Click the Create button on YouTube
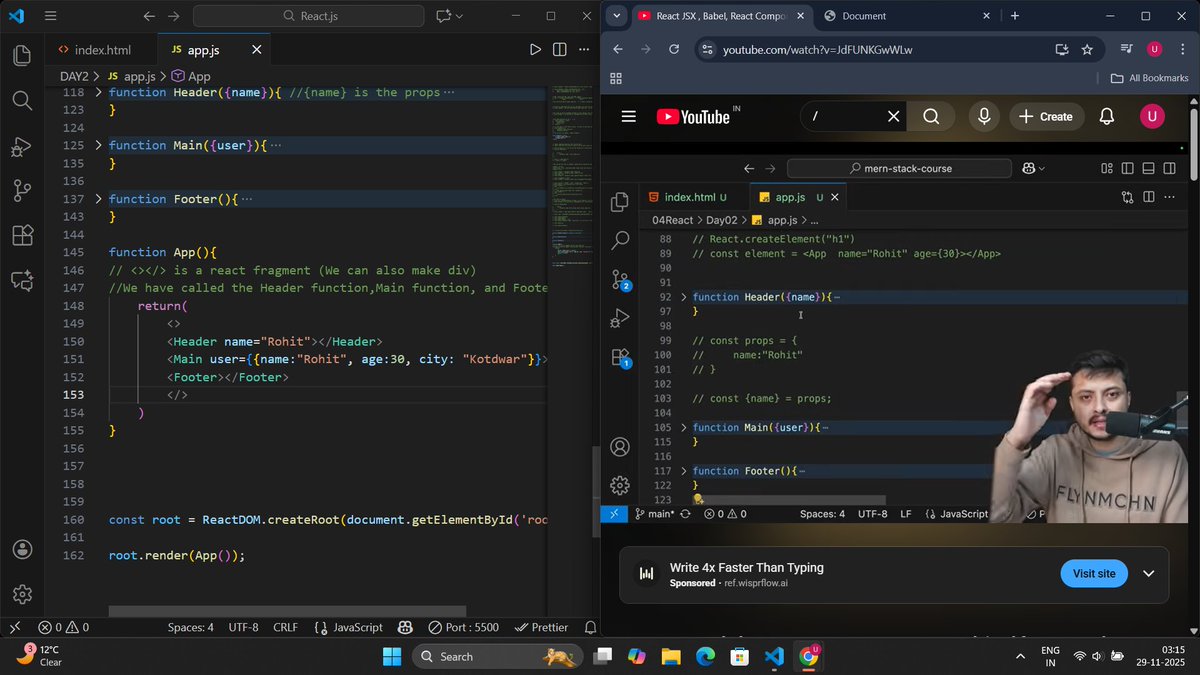The image size is (1200, 675). 1046,116
